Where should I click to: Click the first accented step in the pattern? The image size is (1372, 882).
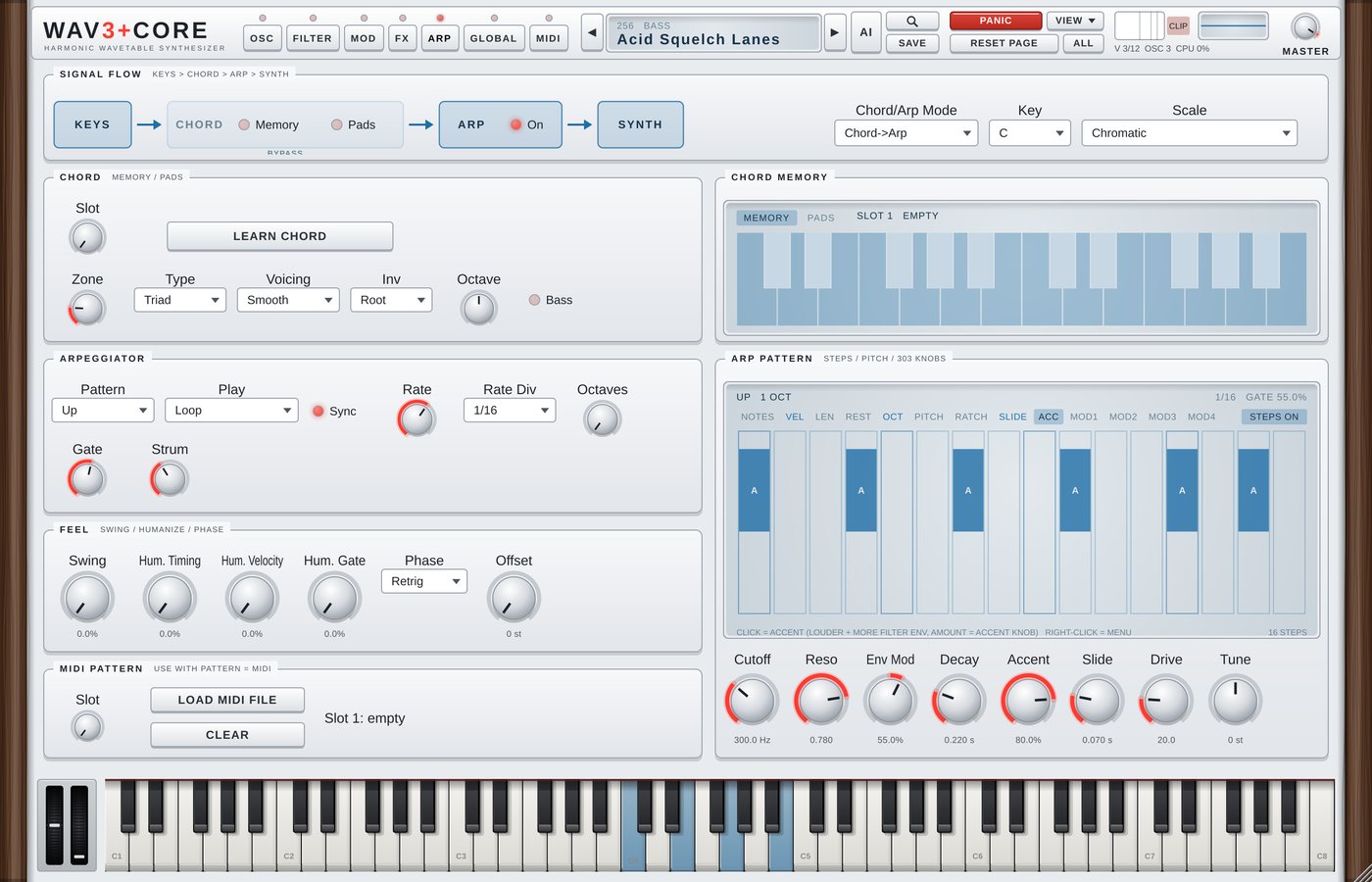(754, 490)
